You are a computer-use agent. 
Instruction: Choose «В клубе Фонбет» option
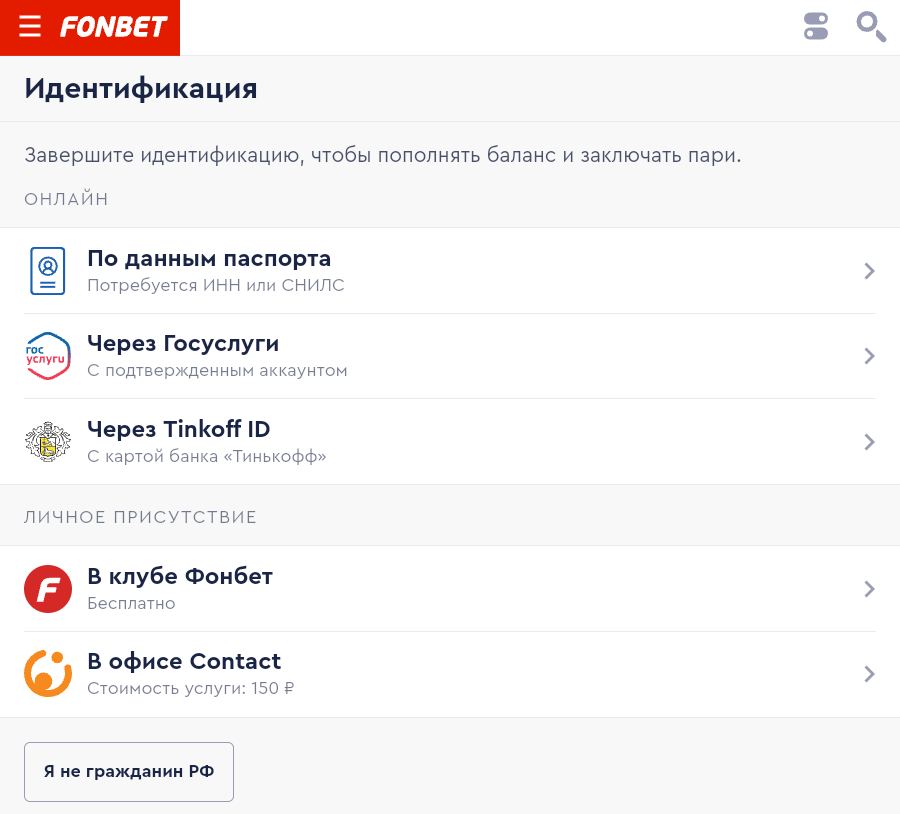click(x=180, y=577)
